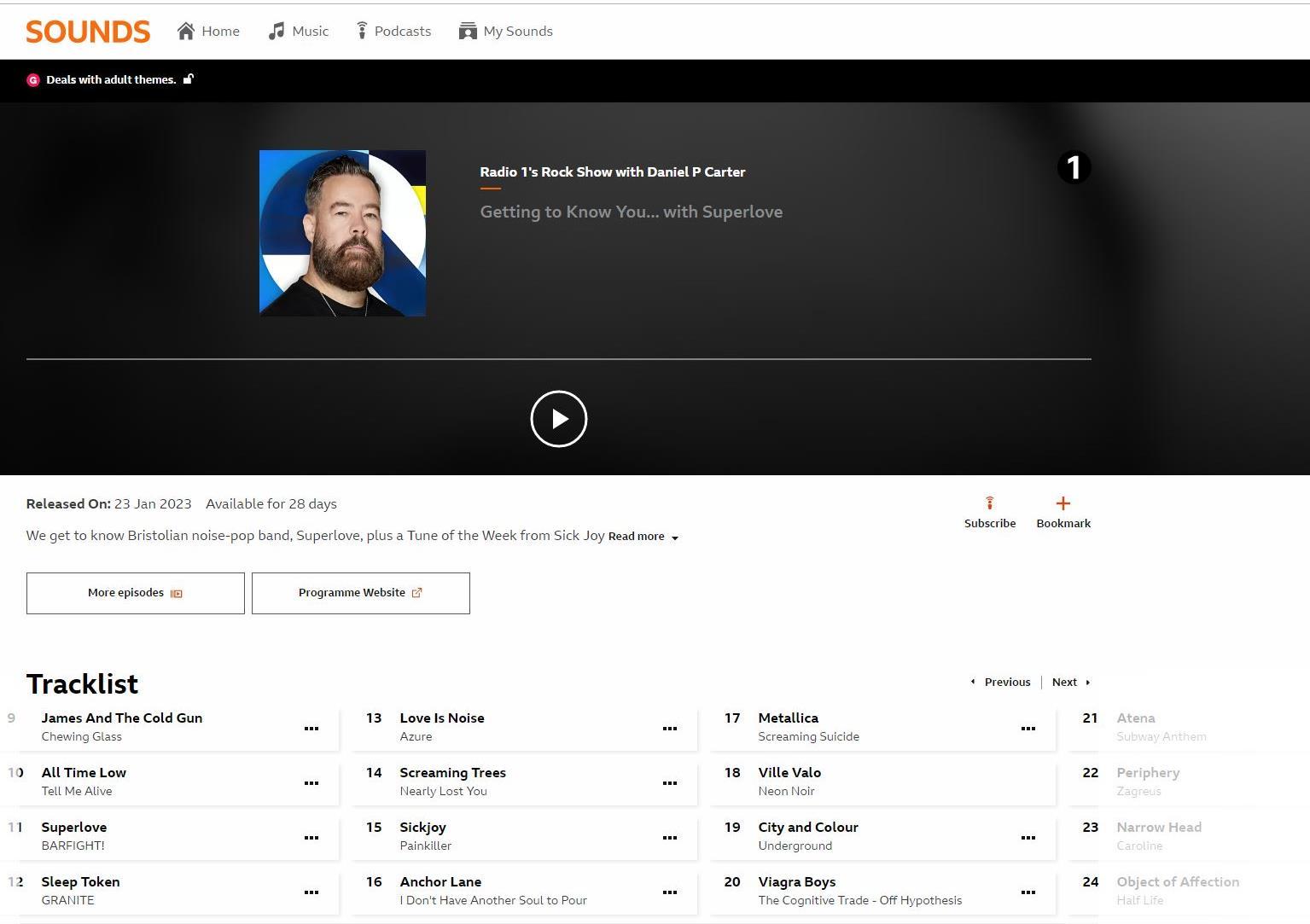Open more options for James And The Cold Gun
1310x924 pixels.
click(x=311, y=729)
